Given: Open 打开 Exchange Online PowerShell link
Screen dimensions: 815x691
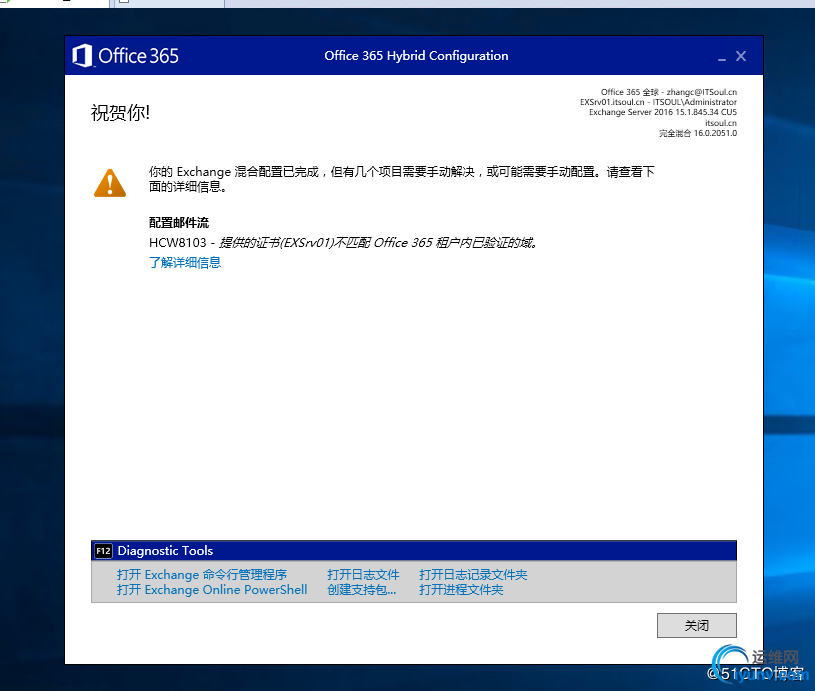Looking at the screenshot, I should (212, 590).
